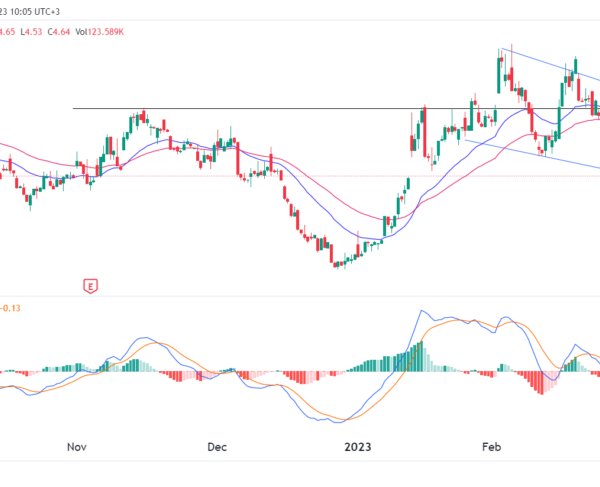
Task: Click the -0.13 MACD value
Action: pyautogui.click(x=10, y=308)
